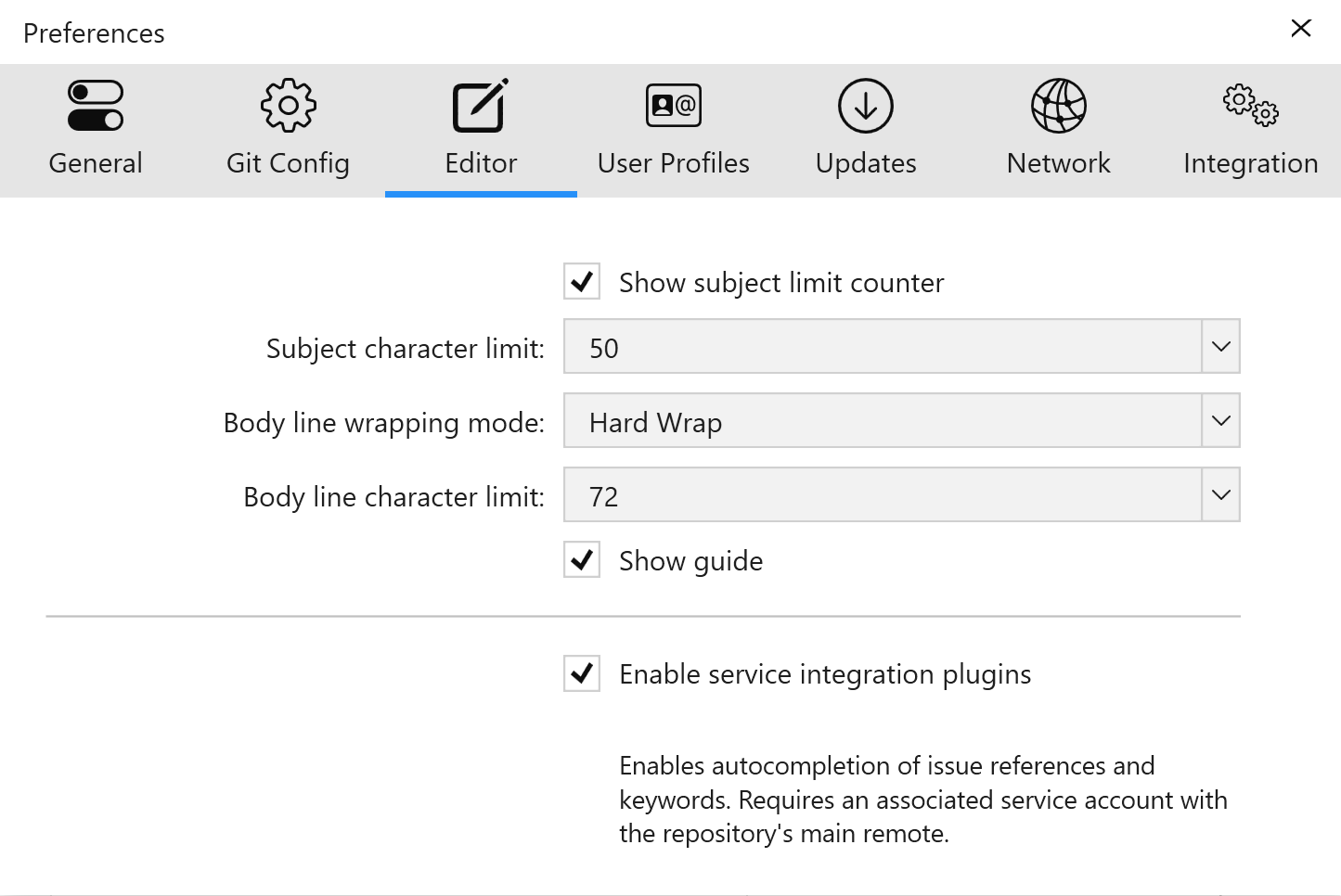Select the Integration gears icon
This screenshot has height=896, width=1341.
point(1250,104)
